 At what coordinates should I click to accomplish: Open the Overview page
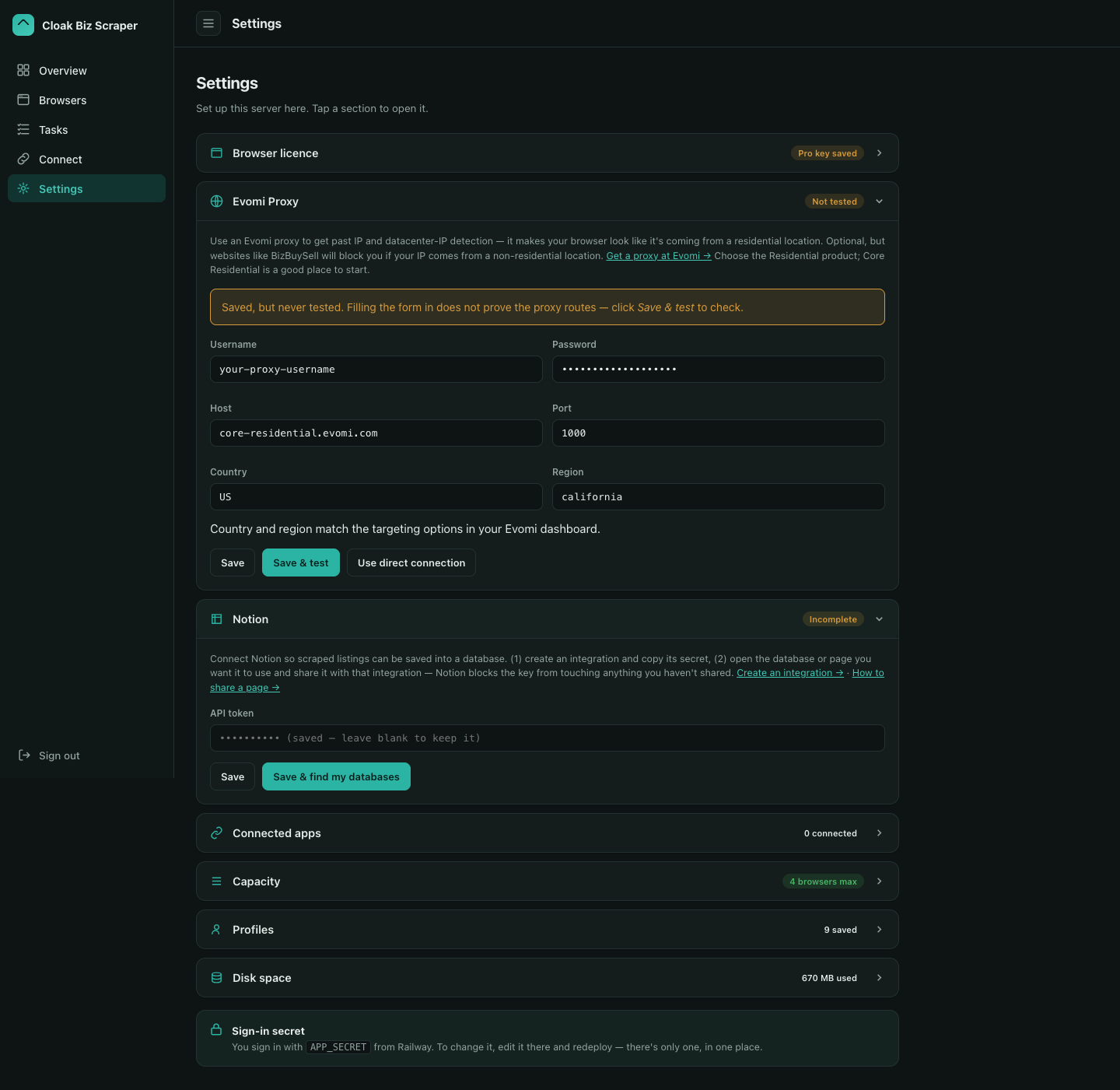86,71
